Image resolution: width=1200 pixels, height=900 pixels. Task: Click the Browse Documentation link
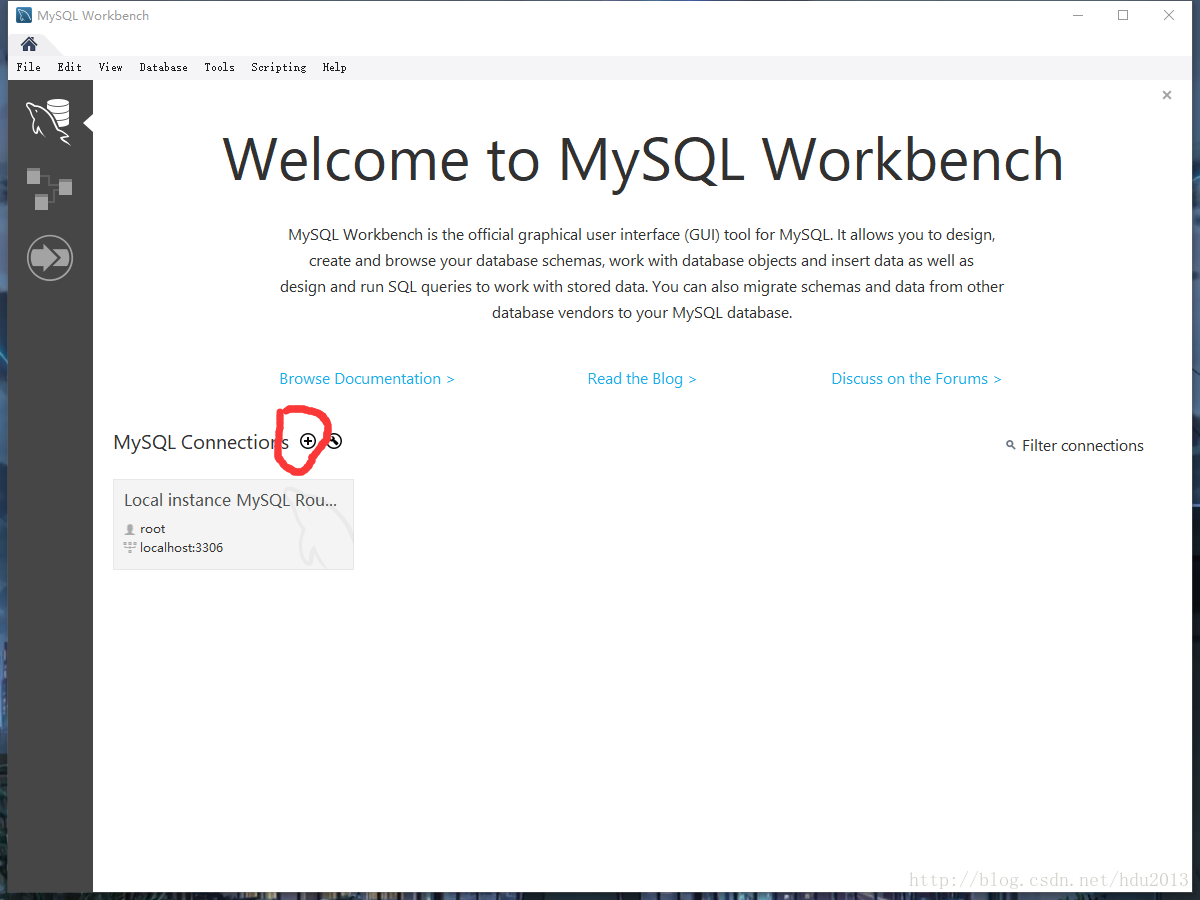[367, 379]
